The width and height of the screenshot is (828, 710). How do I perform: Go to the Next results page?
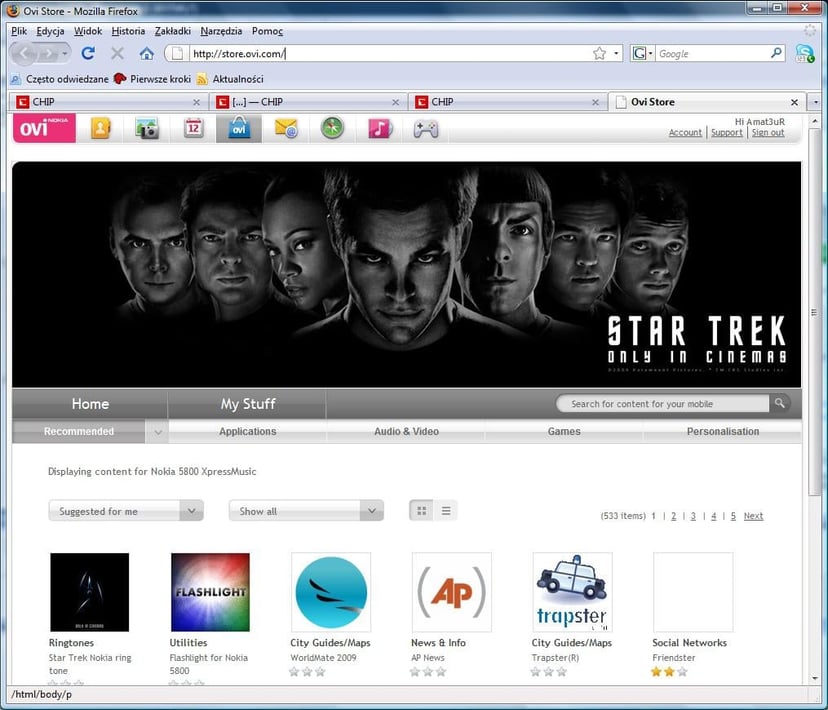click(x=753, y=516)
